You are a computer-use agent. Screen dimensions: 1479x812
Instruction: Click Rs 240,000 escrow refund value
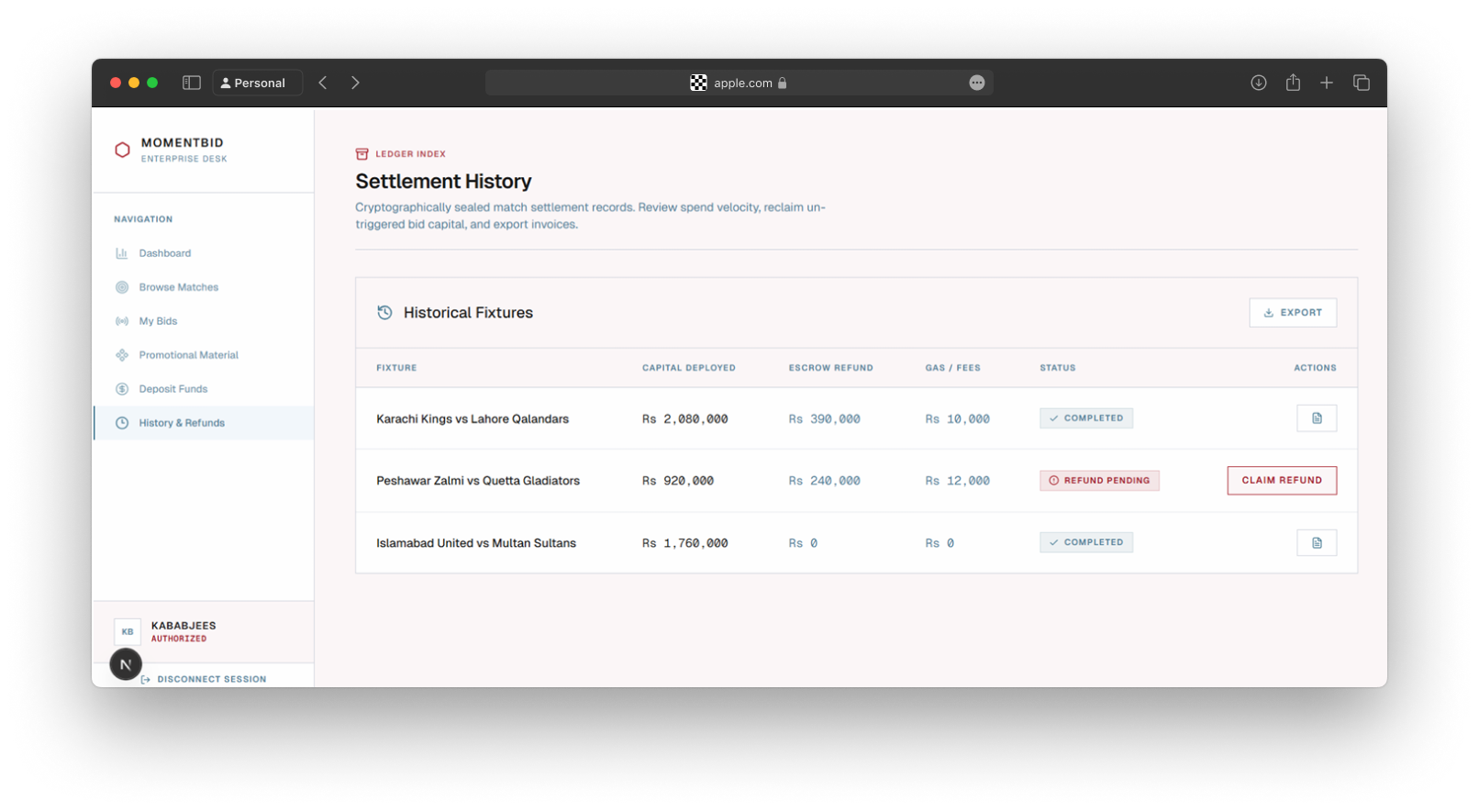[x=825, y=481]
